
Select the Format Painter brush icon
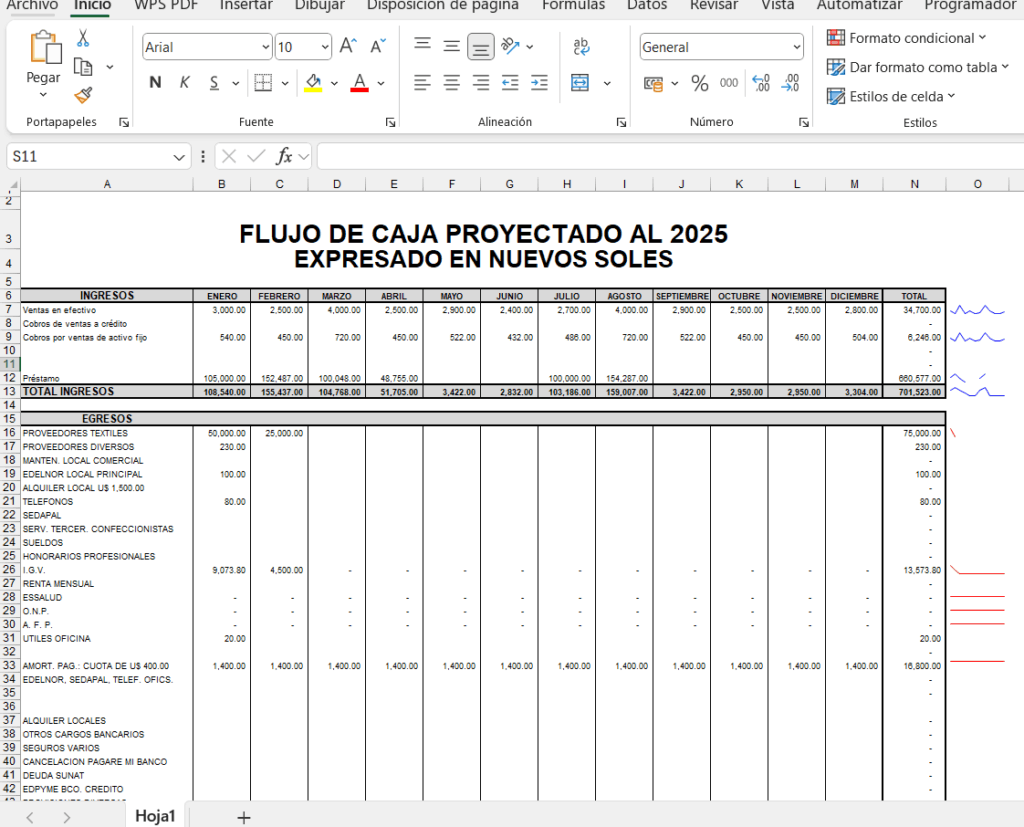pos(83,95)
